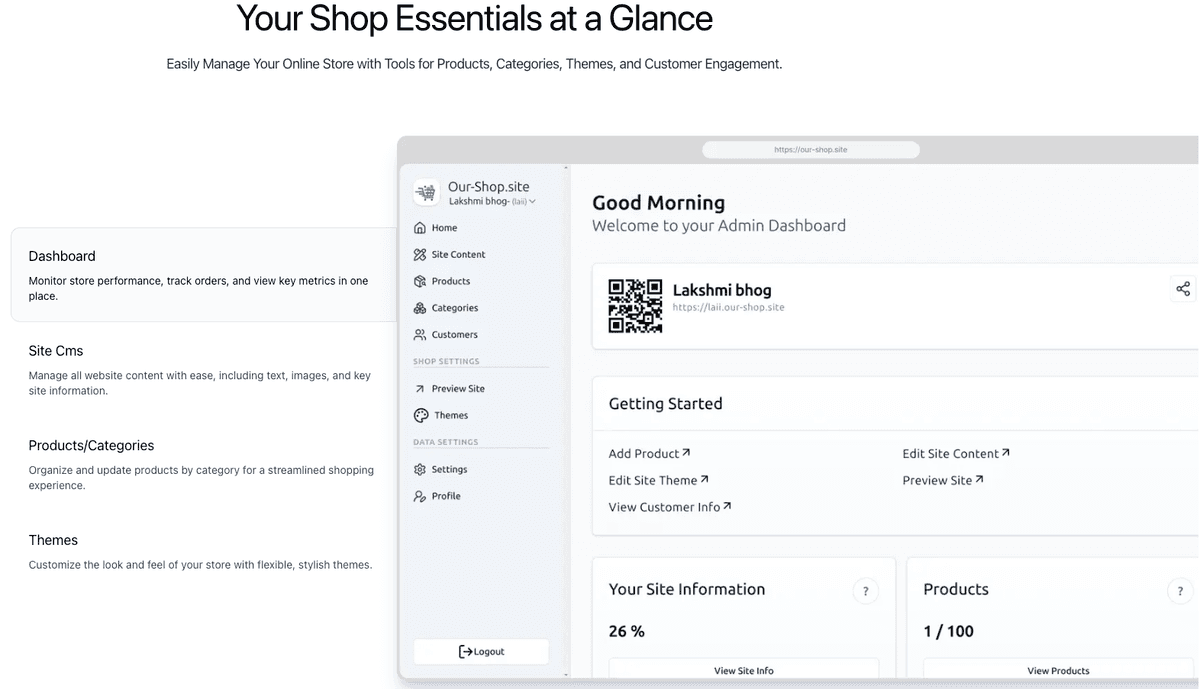1200x689 pixels.
Task: Select the Site Content icon
Action: coord(419,254)
